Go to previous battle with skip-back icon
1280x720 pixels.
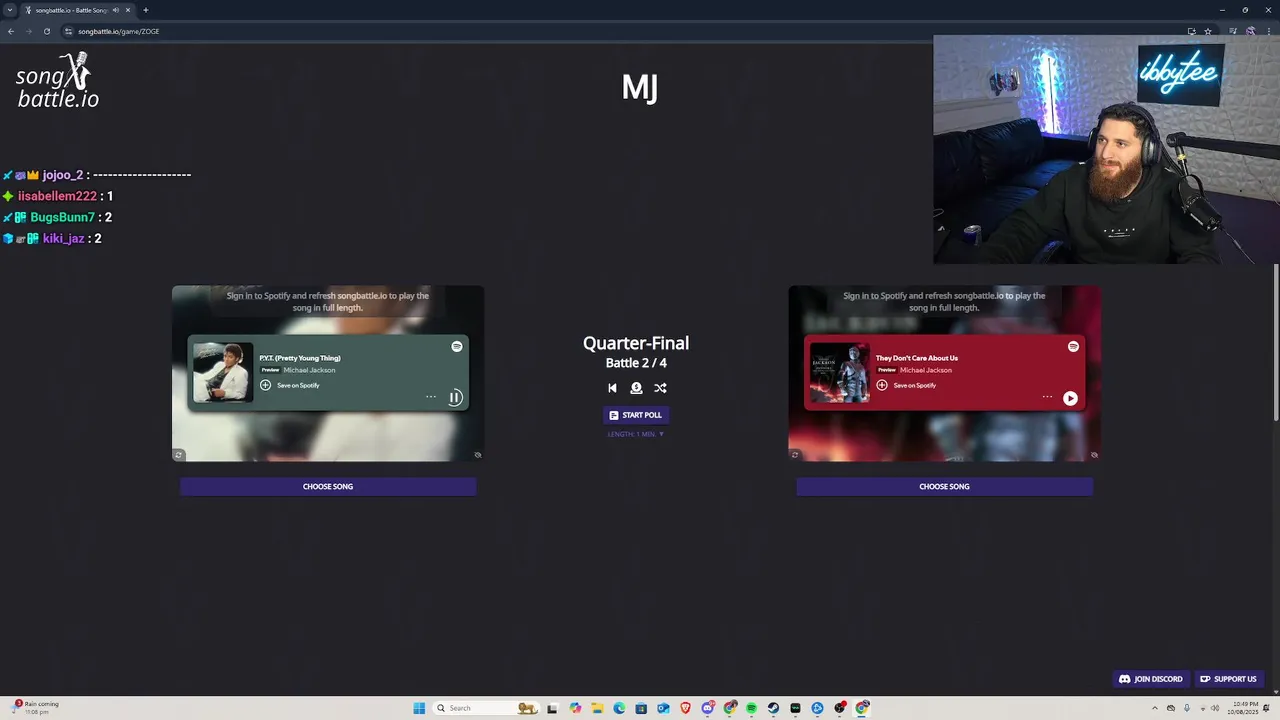click(x=612, y=388)
